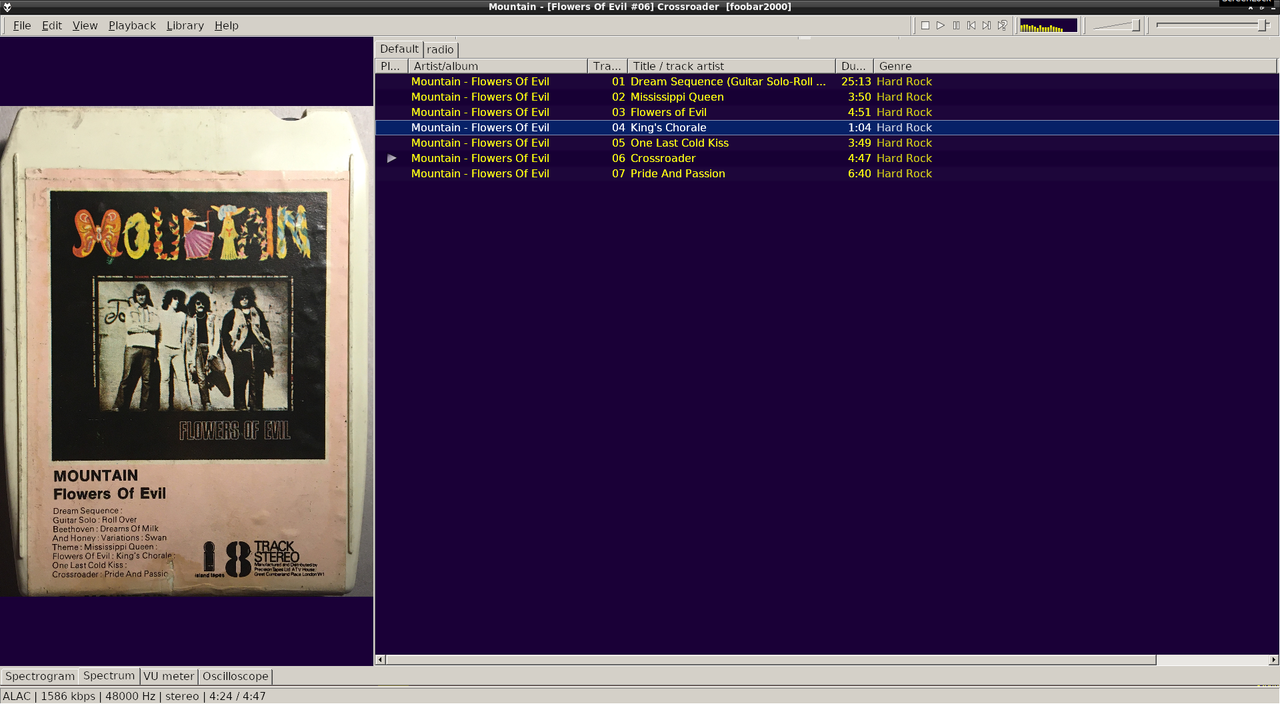This screenshot has width=1280, height=704.
Task: Switch to the radio playlist tab
Action: (440, 49)
